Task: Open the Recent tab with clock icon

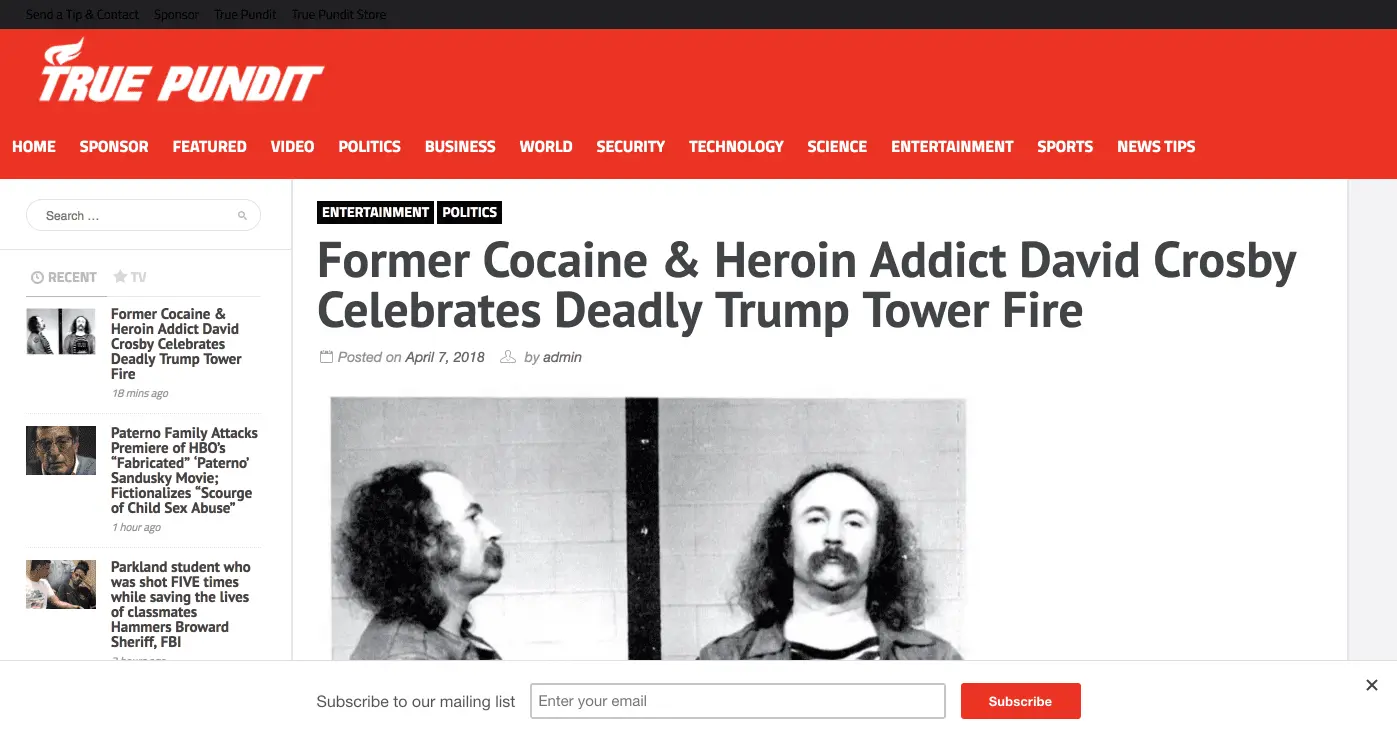Action: coord(64,277)
